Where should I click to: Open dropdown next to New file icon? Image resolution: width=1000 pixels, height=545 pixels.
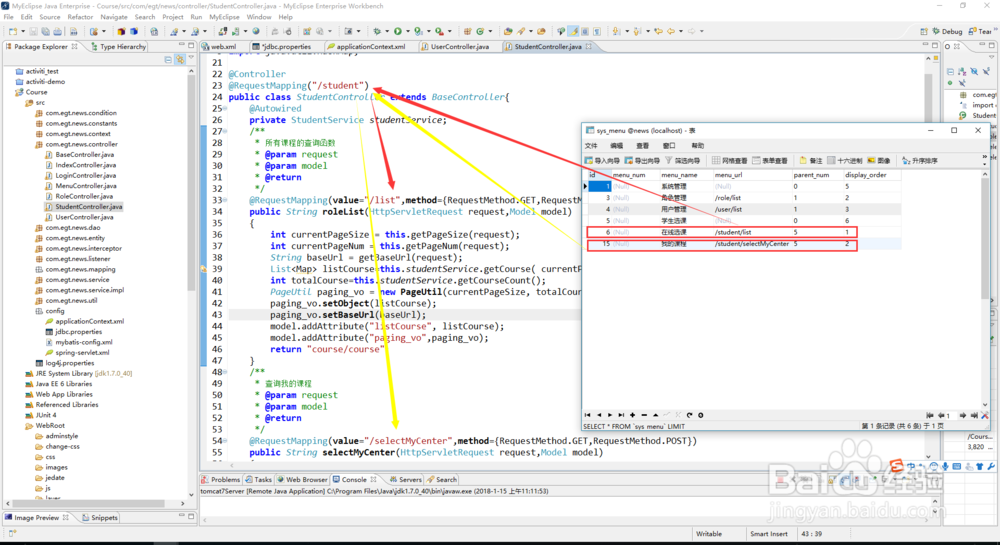[x=22, y=31]
